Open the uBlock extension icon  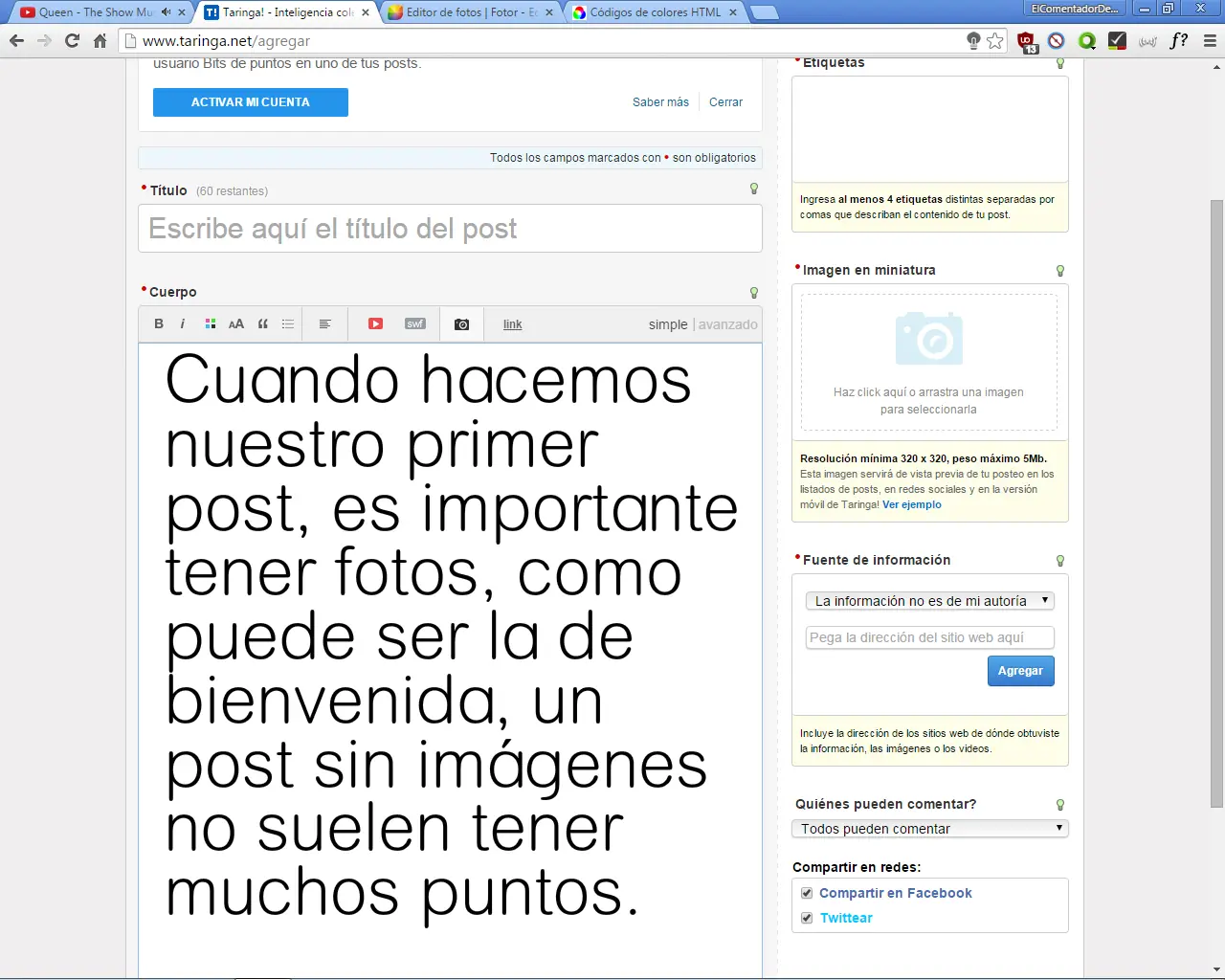click(x=1027, y=41)
